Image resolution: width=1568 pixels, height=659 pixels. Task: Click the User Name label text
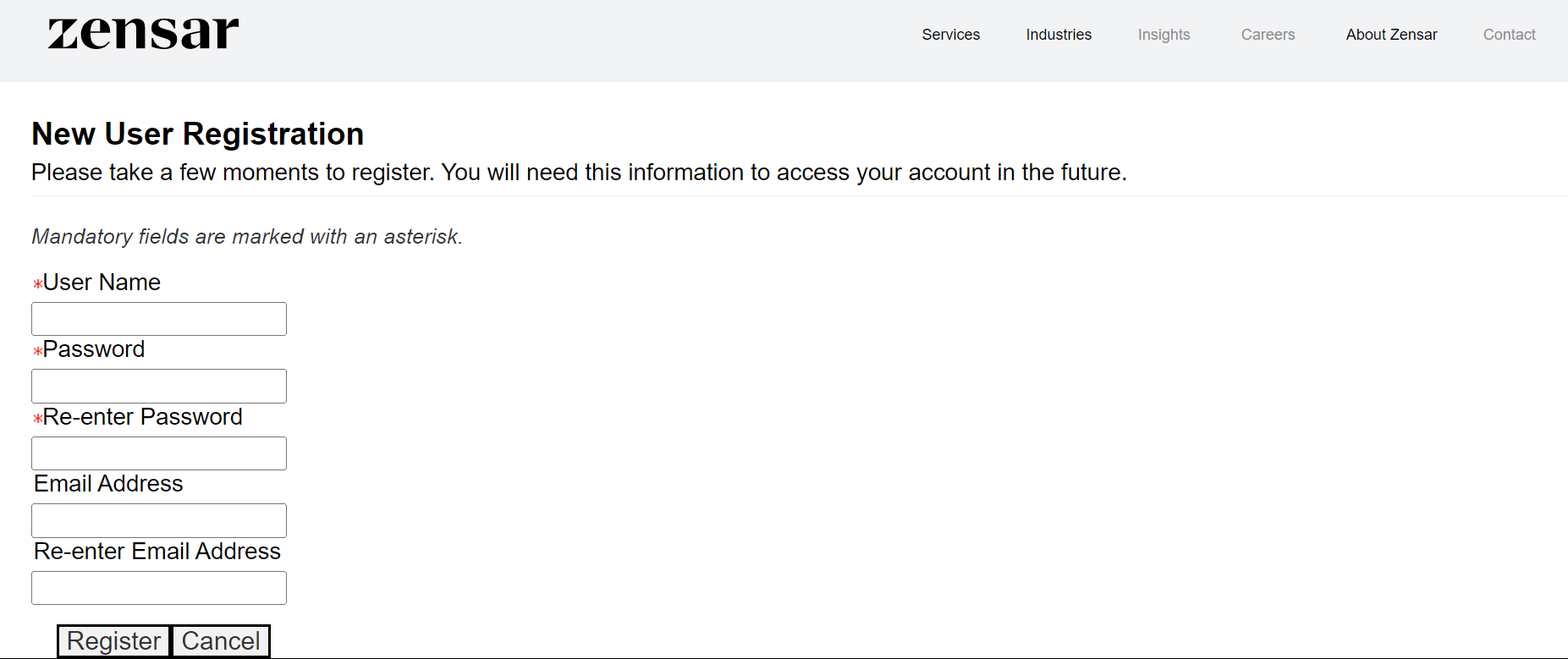pyautogui.click(x=102, y=283)
